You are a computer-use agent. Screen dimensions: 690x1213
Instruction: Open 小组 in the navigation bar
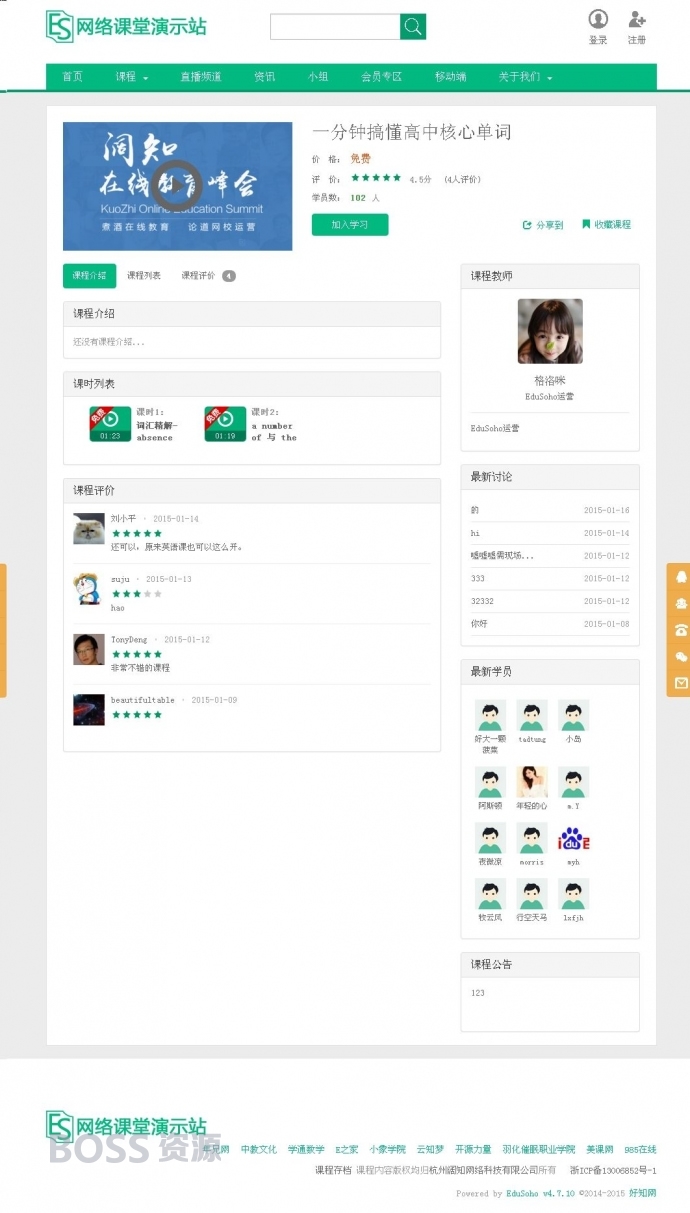(318, 77)
